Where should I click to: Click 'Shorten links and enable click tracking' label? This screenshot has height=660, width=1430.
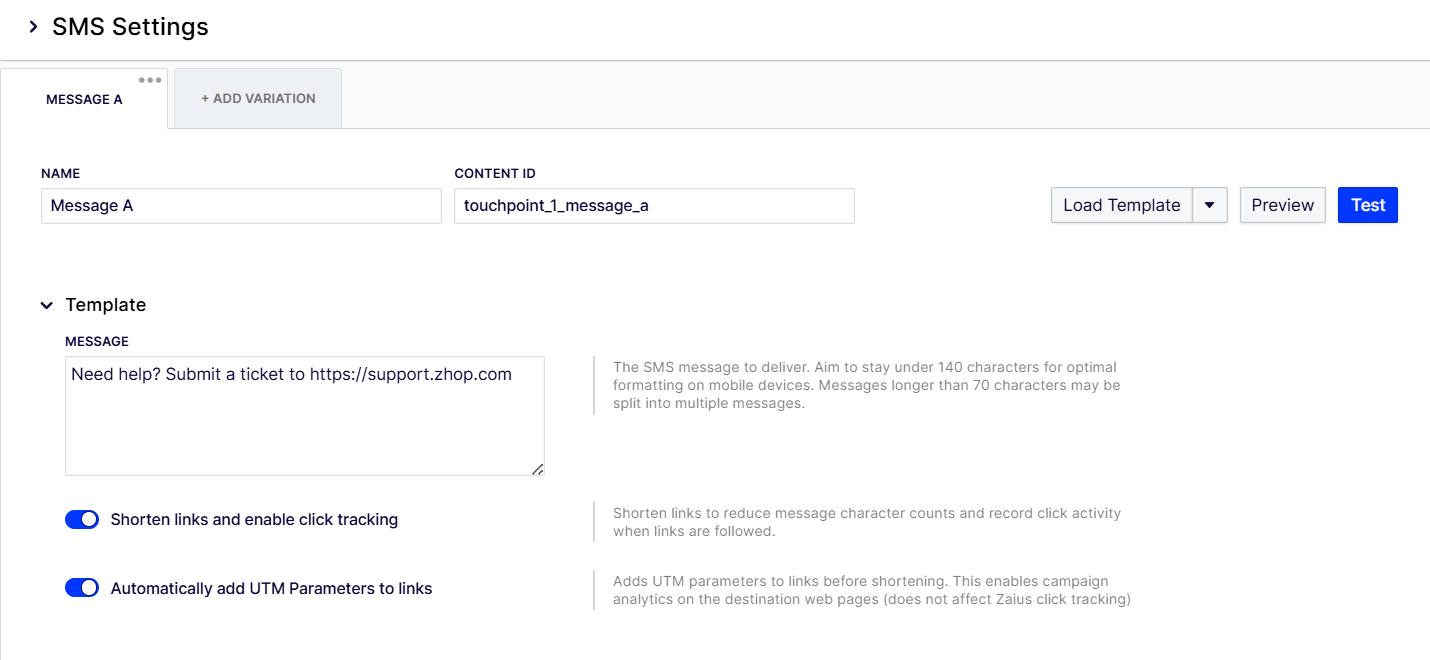click(254, 520)
